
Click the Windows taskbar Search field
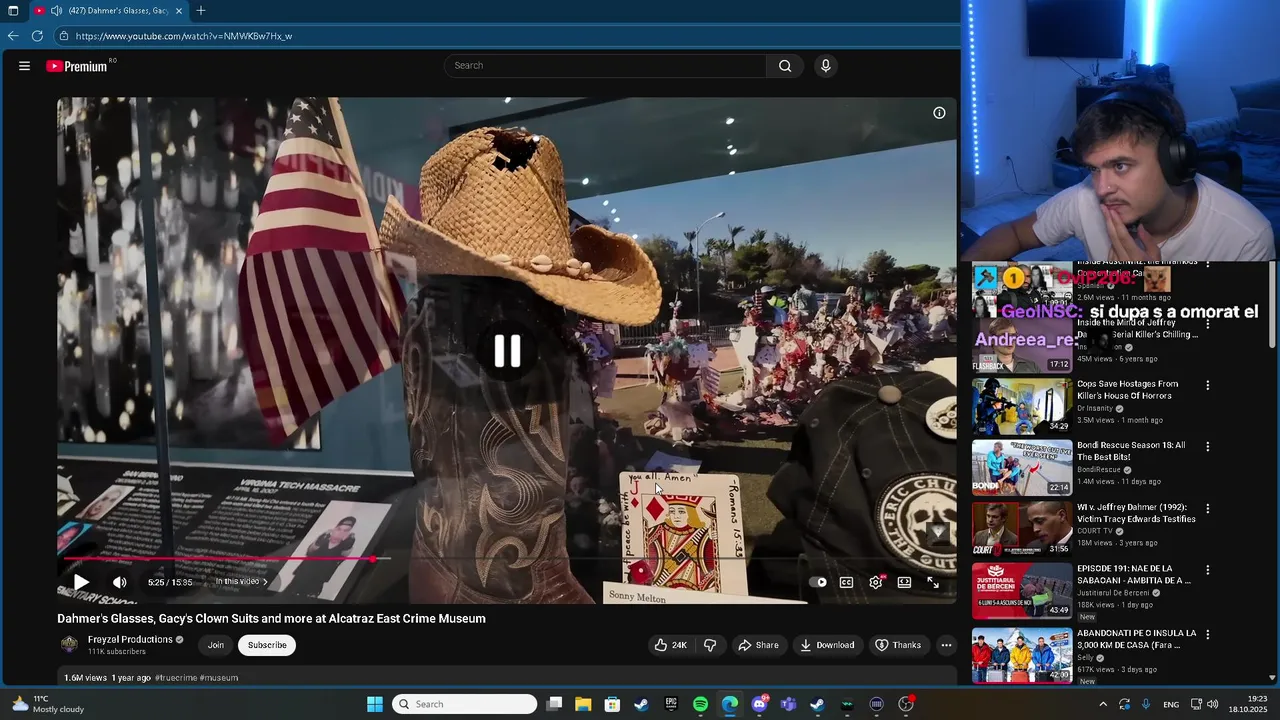pyautogui.click(x=464, y=704)
